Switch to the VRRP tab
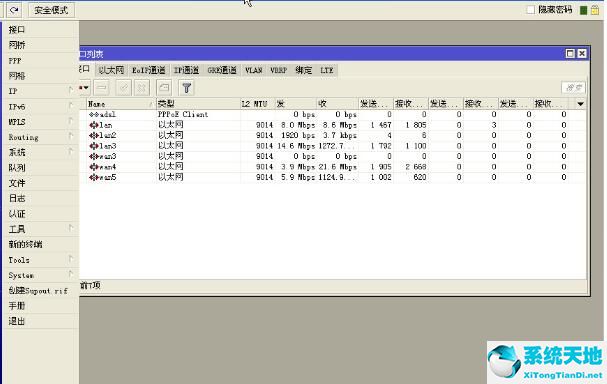 coord(279,70)
